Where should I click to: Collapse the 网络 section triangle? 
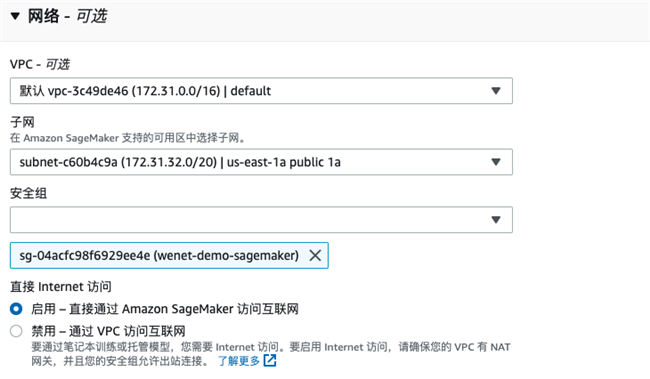pos(15,16)
